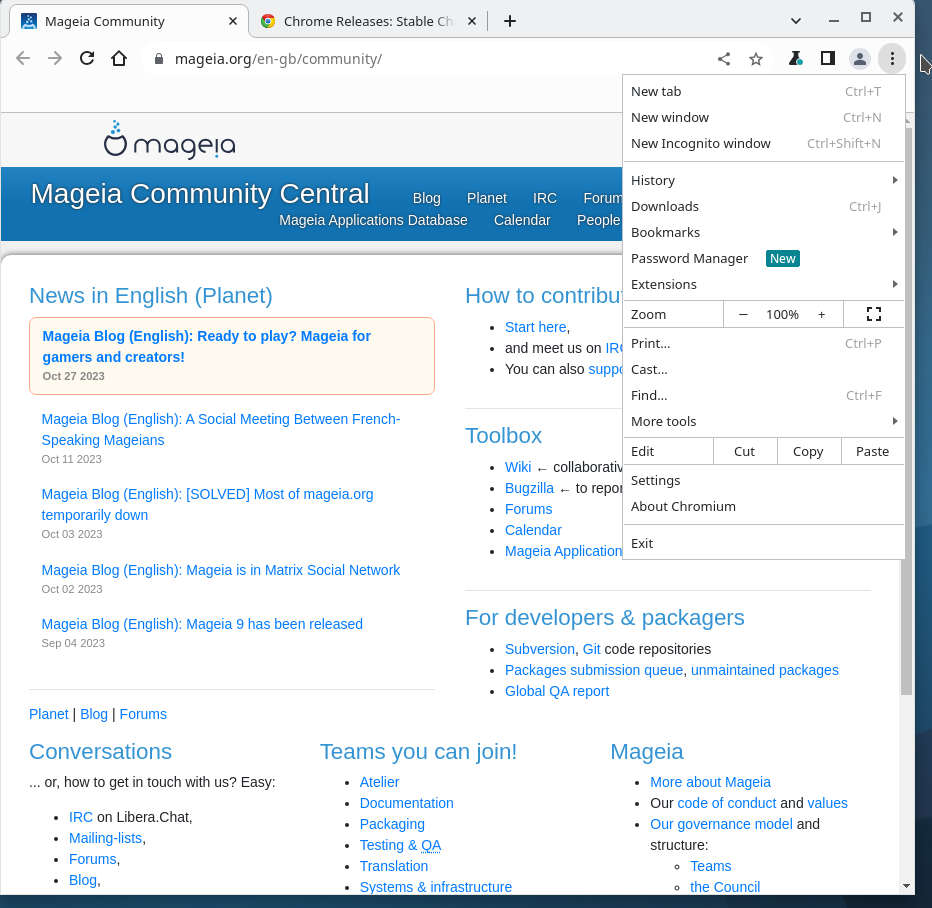This screenshot has width=932, height=908.
Task: Open the Calendar link in the header
Action: tap(522, 220)
